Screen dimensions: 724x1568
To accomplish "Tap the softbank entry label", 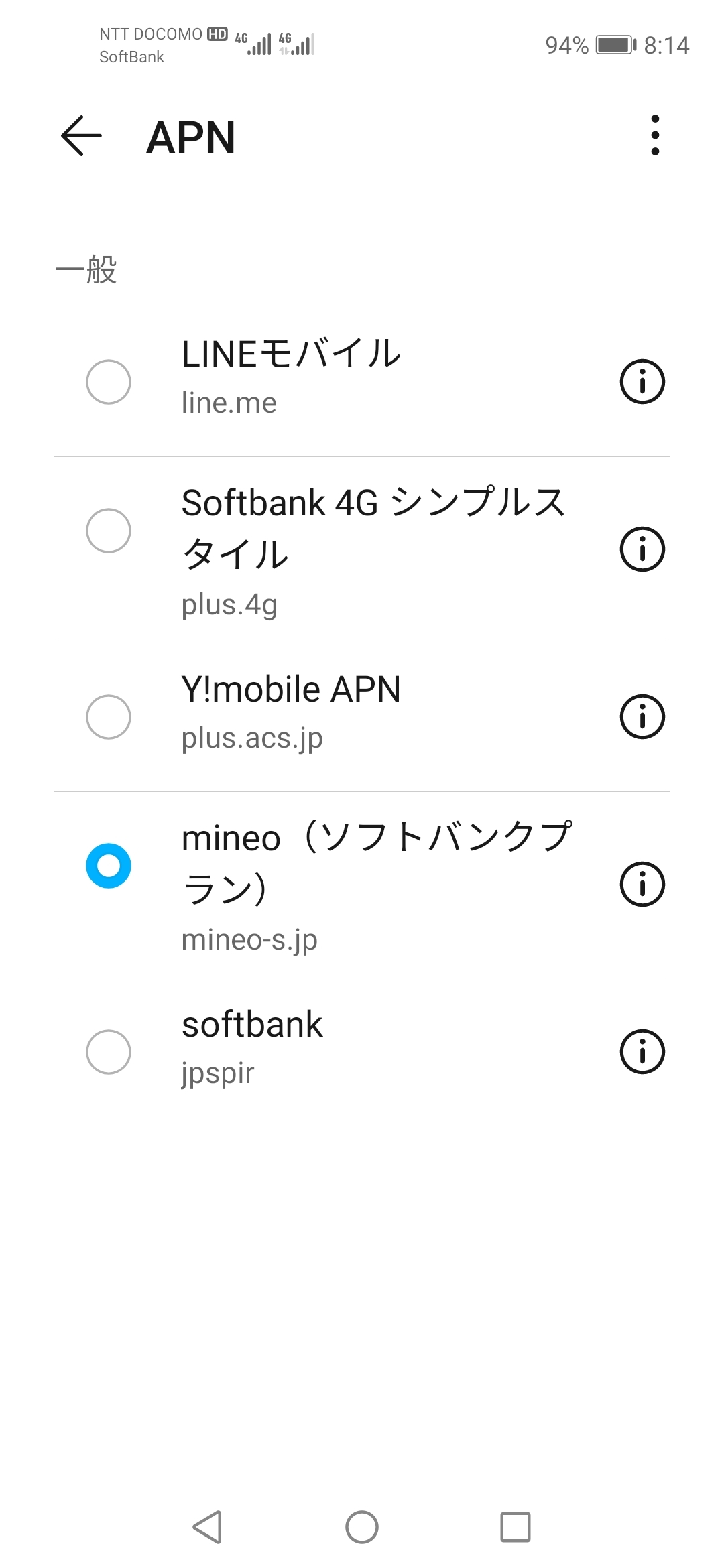I will [252, 1025].
